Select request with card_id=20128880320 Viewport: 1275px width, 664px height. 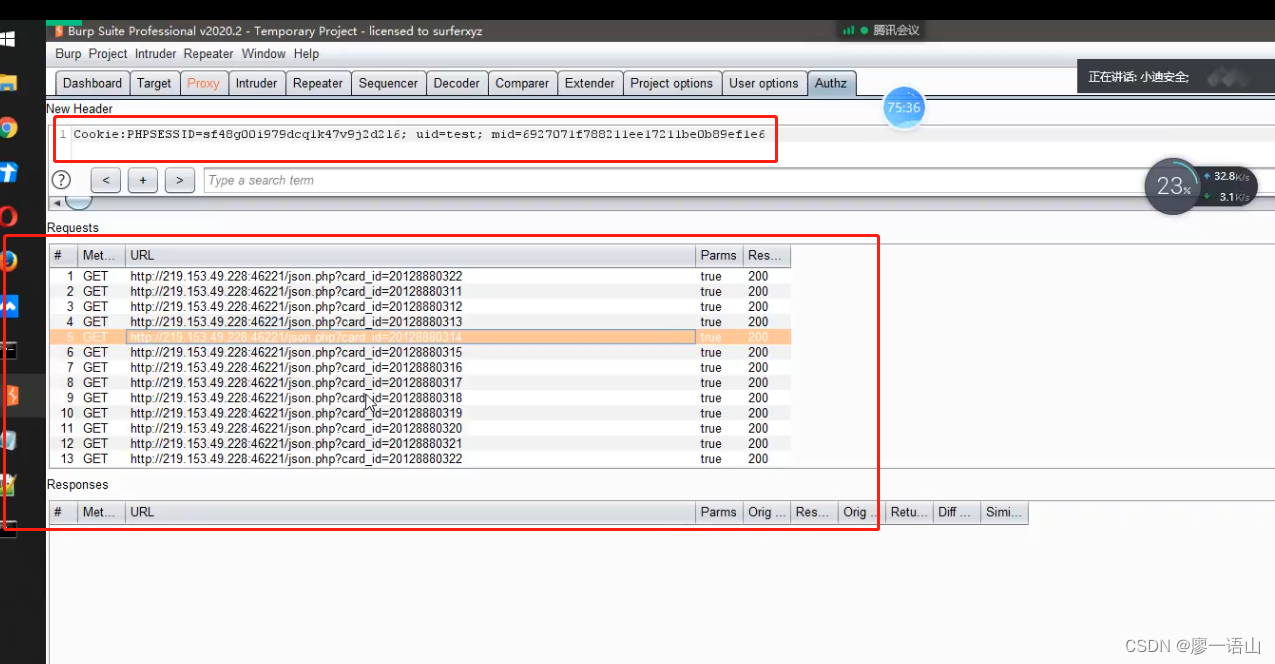coord(420,428)
